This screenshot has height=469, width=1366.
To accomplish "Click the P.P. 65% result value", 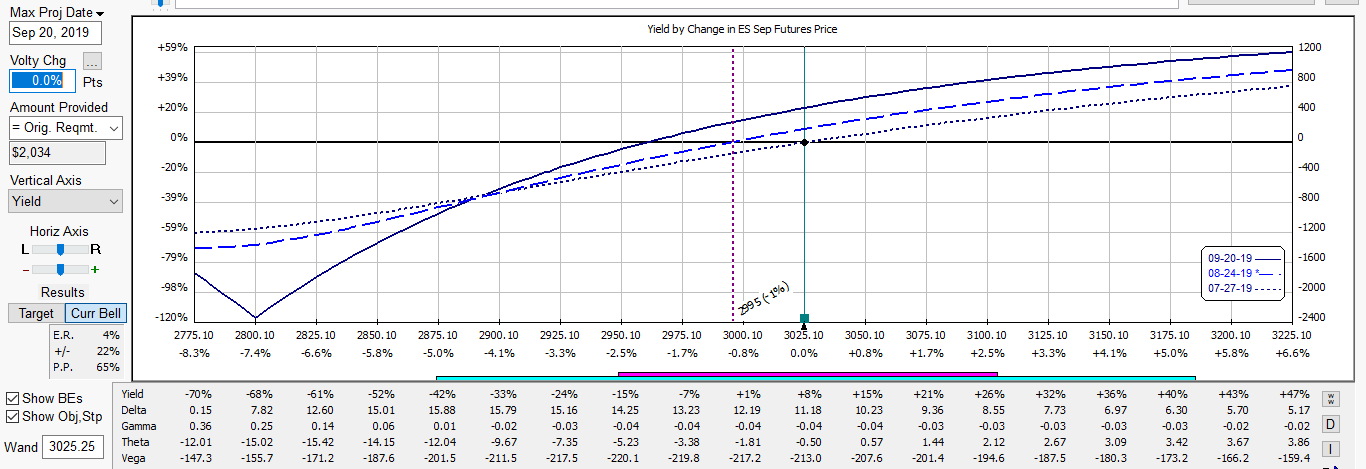I will 108,367.
